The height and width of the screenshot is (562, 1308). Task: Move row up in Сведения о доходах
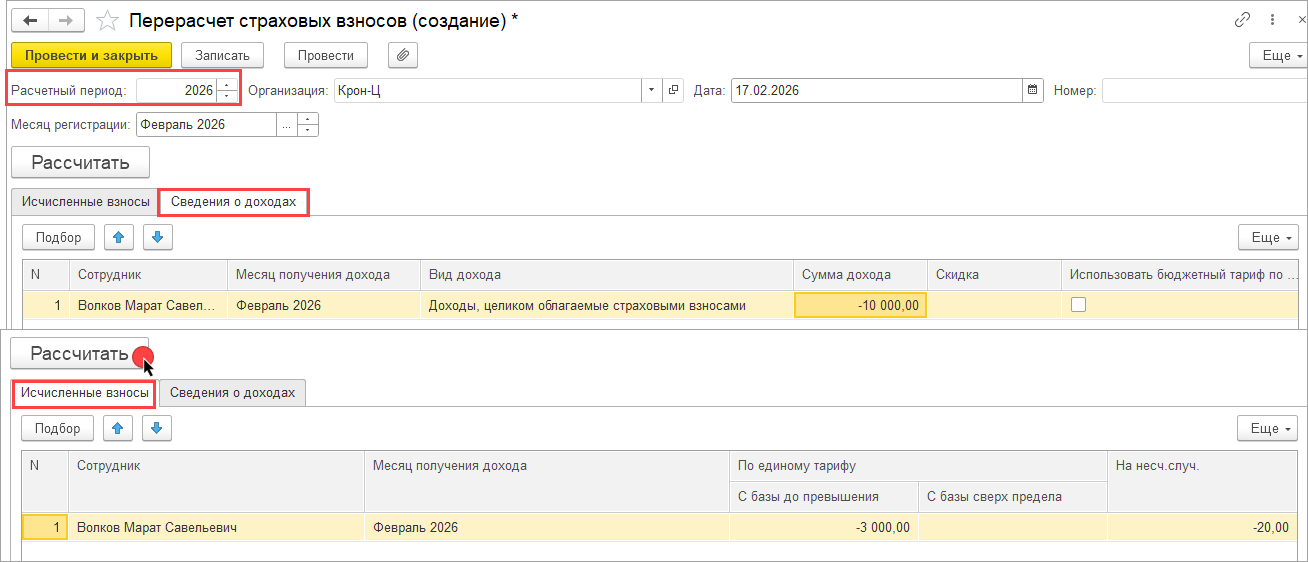[118, 237]
